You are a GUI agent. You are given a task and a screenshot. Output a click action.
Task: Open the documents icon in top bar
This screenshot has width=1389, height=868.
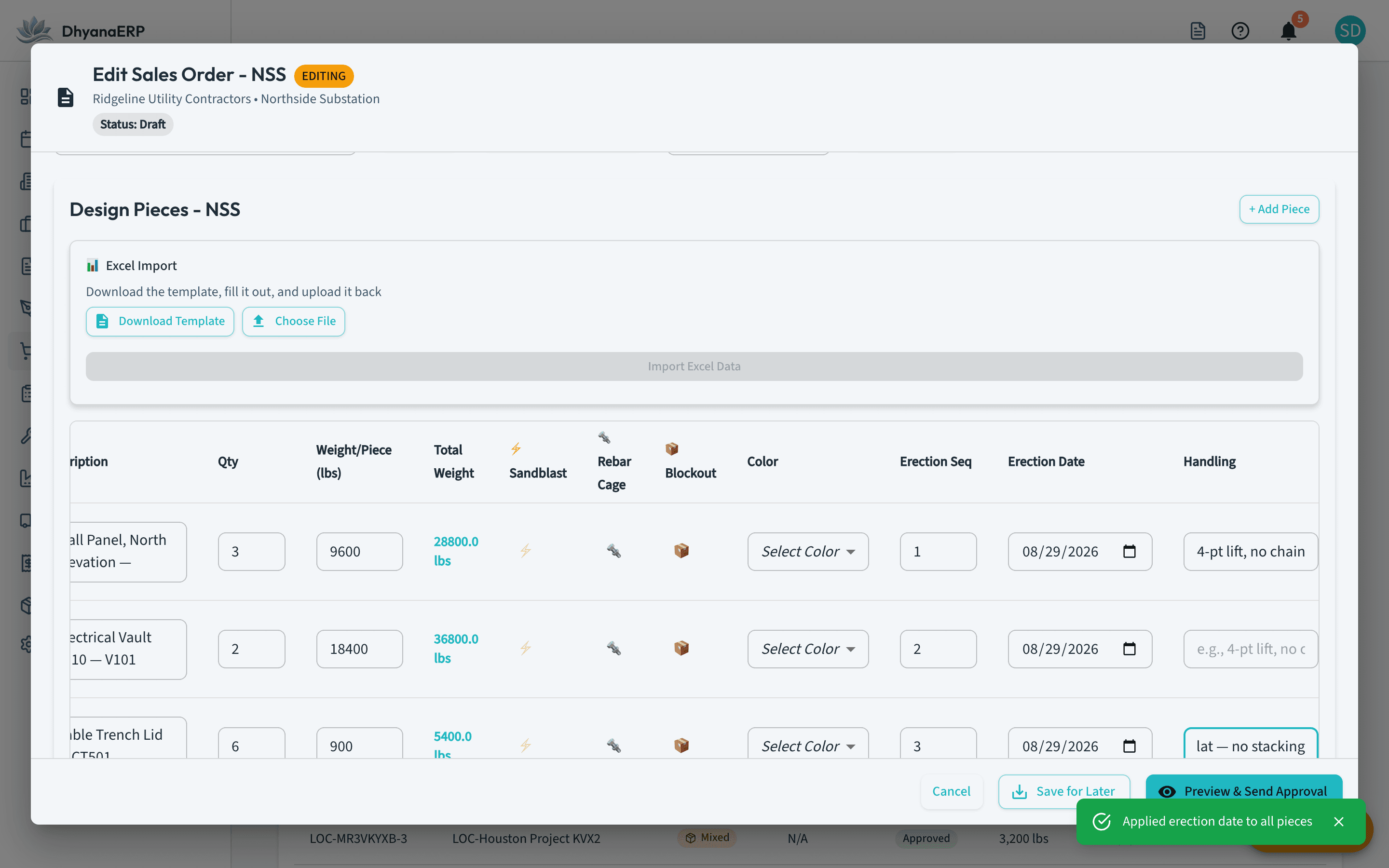pyautogui.click(x=1198, y=30)
